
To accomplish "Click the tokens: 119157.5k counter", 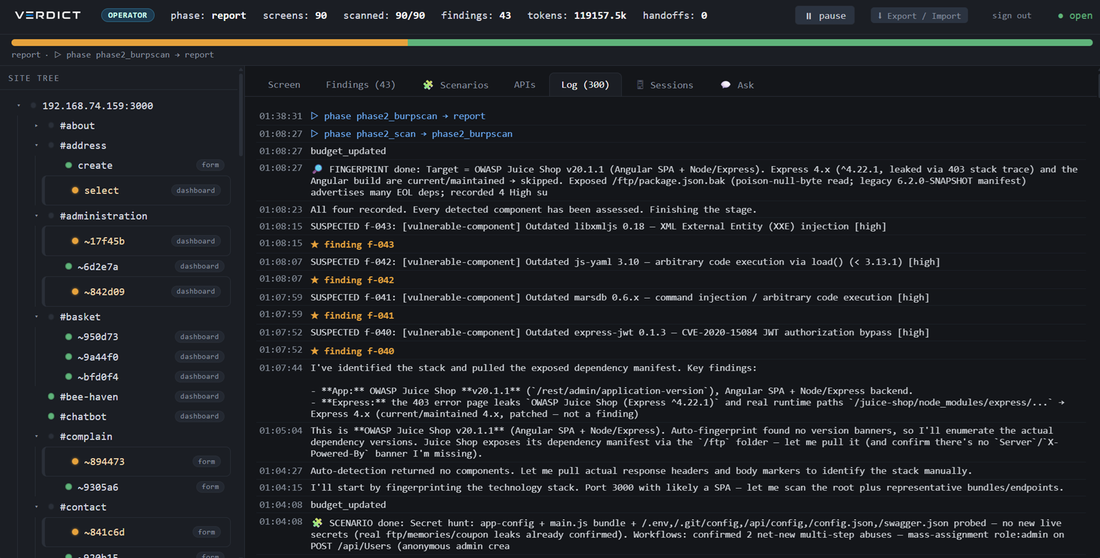I will (x=577, y=15).
